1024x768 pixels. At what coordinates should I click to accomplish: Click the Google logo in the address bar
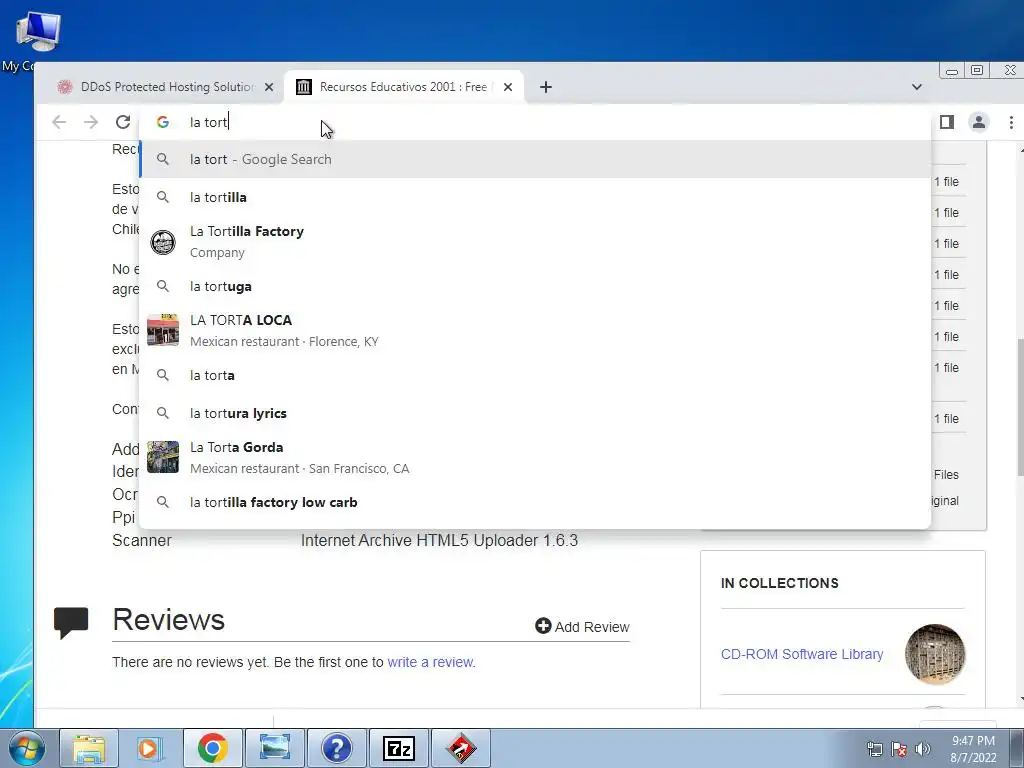163,122
